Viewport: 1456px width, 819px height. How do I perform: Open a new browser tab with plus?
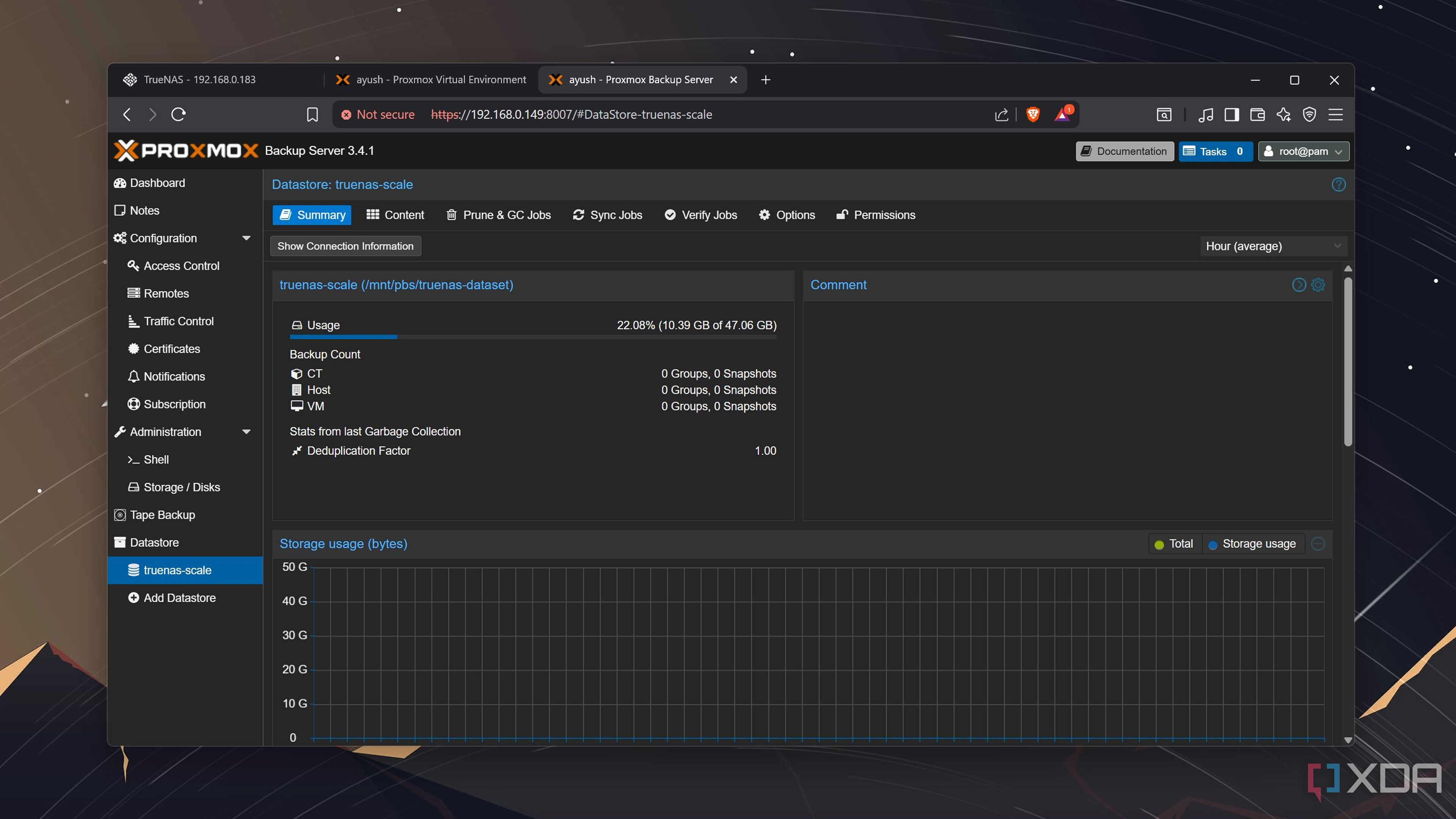click(765, 80)
